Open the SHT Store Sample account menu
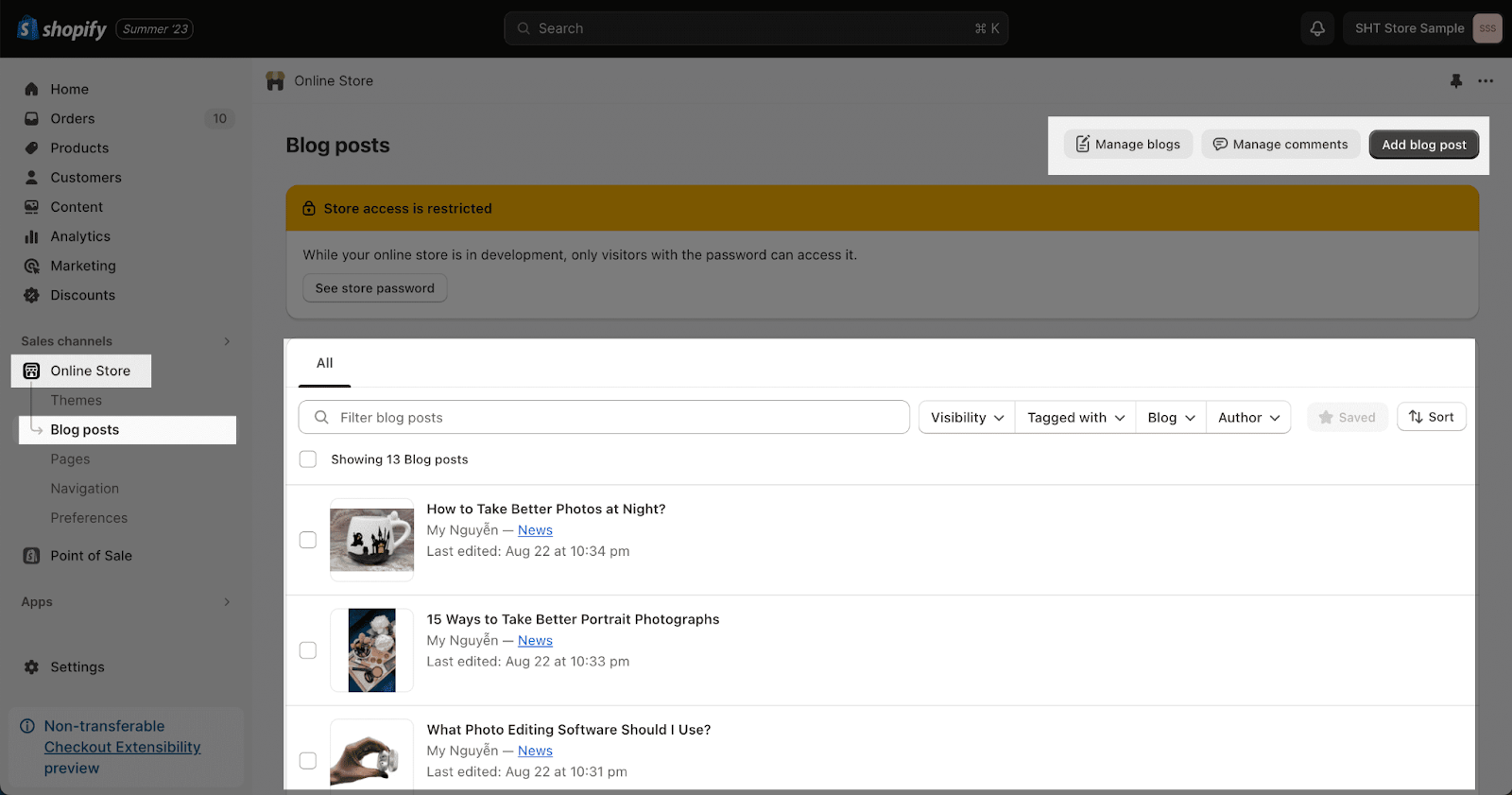Image resolution: width=1512 pixels, height=795 pixels. coord(1422,28)
